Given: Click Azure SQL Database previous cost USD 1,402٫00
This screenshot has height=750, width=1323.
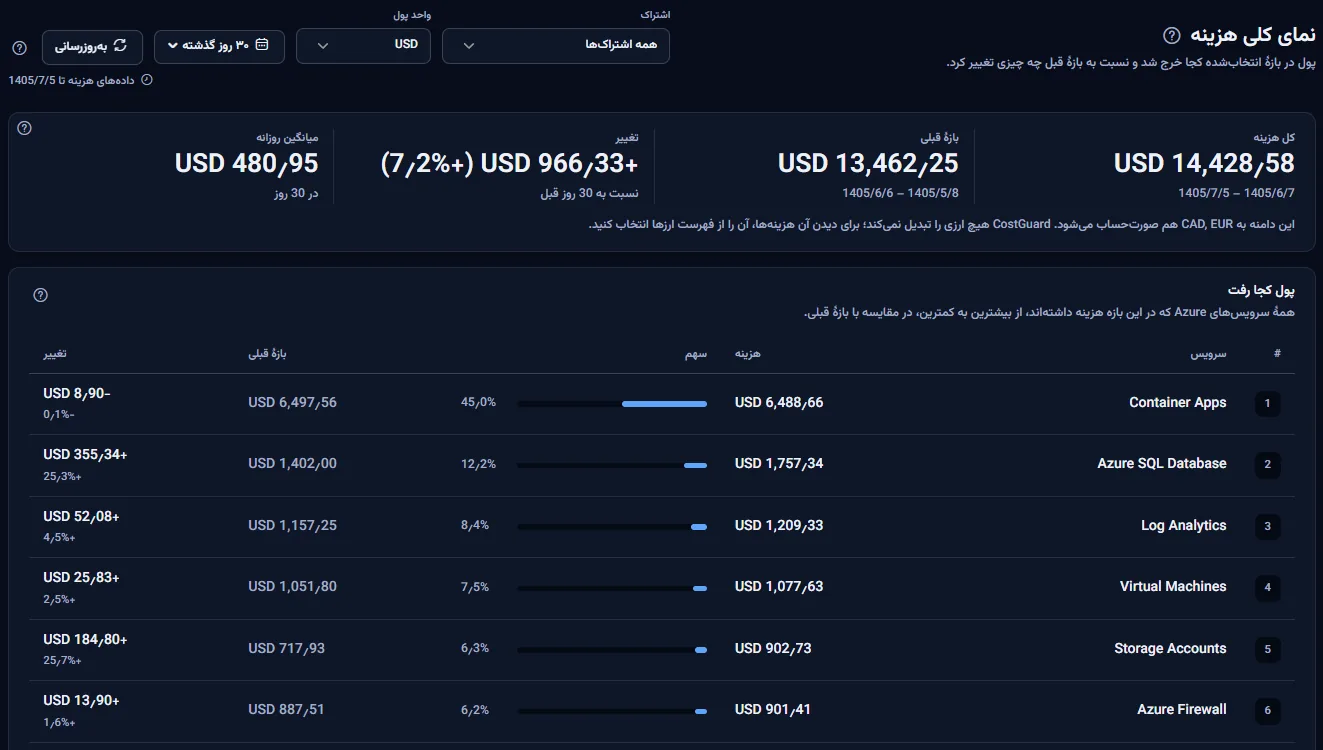Looking at the screenshot, I should click(x=292, y=464).
